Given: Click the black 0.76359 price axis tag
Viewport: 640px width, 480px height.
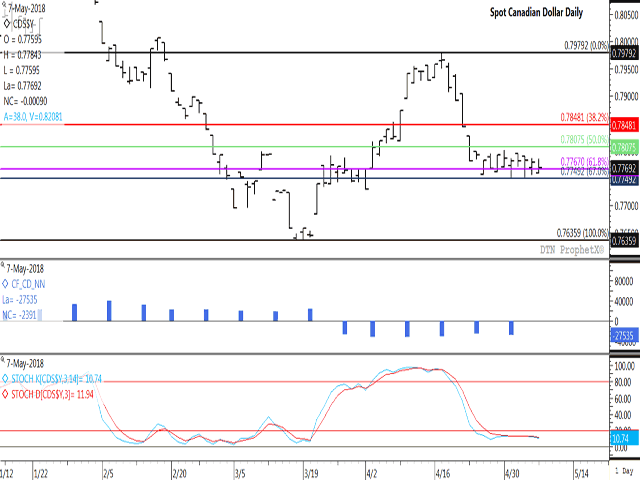Looking at the screenshot, I should [624, 241].
